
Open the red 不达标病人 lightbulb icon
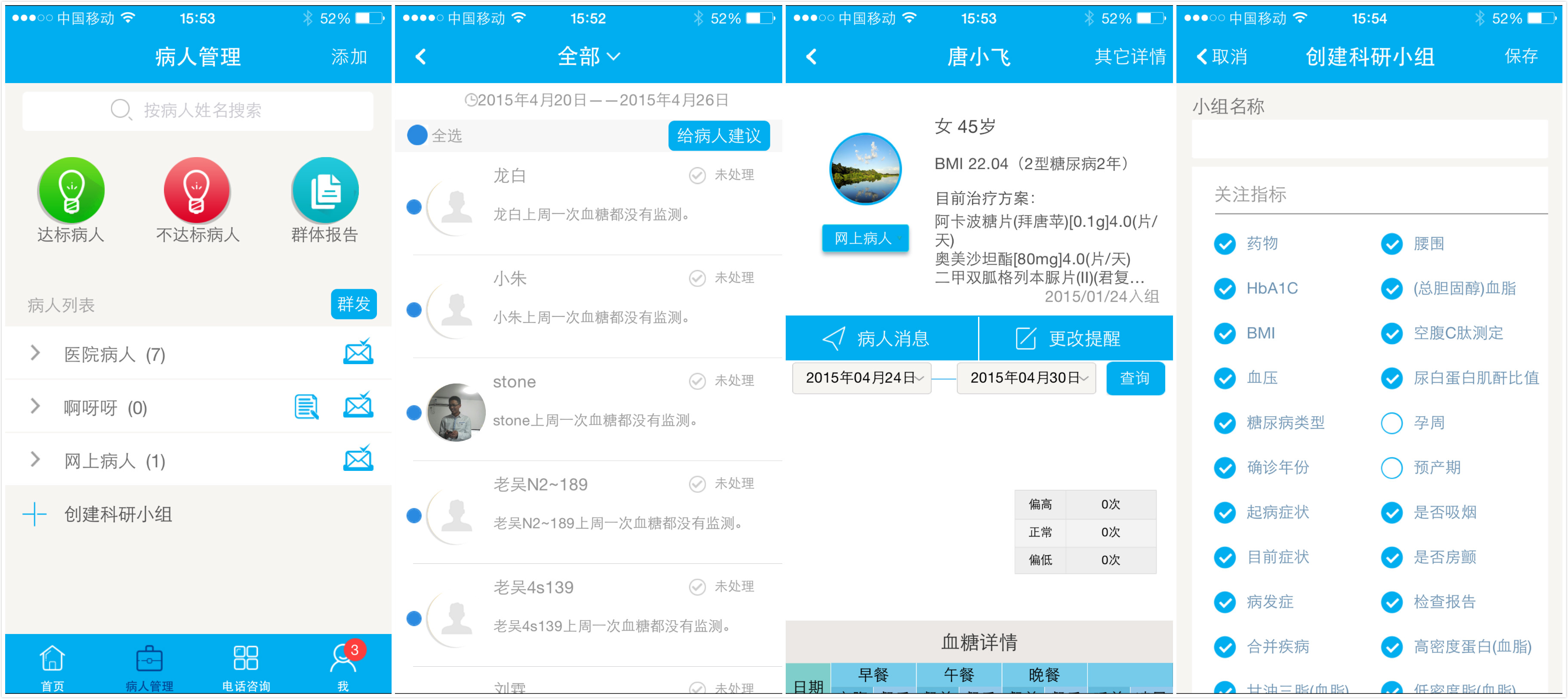pos(197,191)
